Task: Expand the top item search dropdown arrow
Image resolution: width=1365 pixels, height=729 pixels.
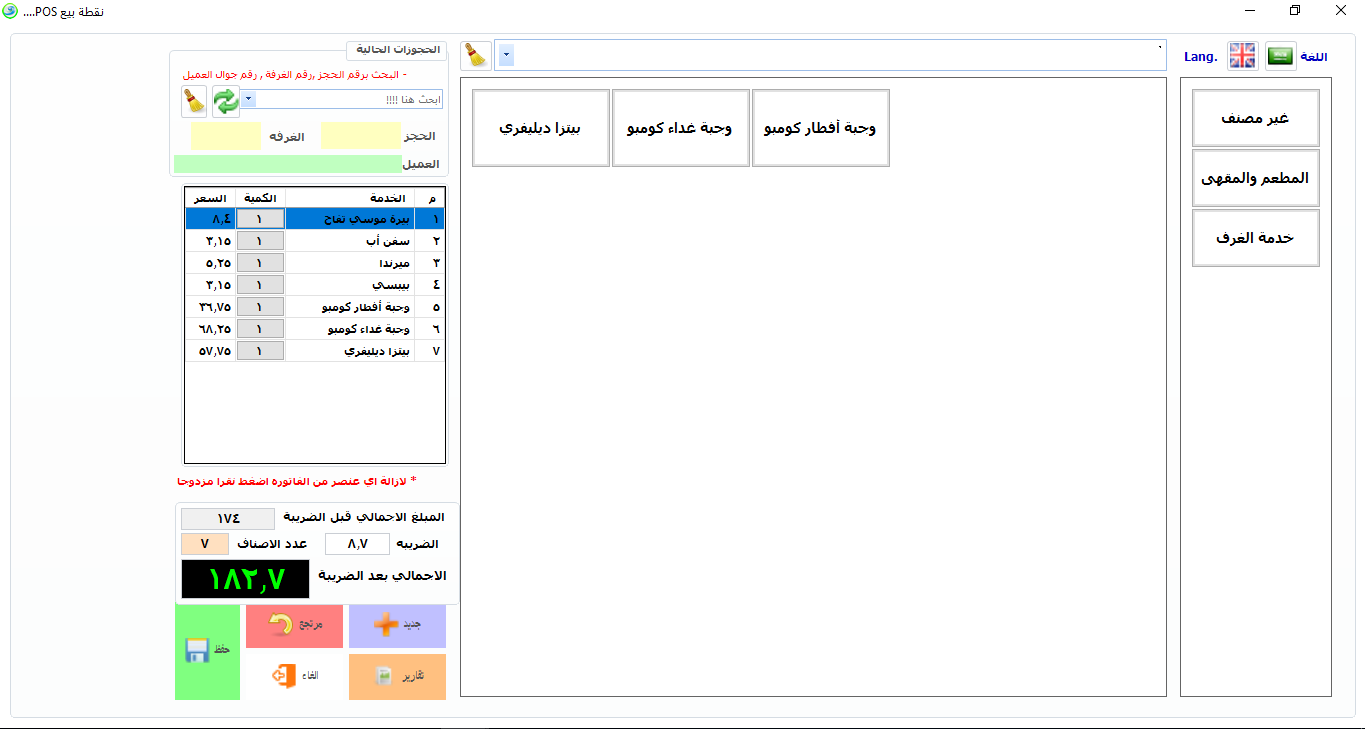Action: click(506, 56)
